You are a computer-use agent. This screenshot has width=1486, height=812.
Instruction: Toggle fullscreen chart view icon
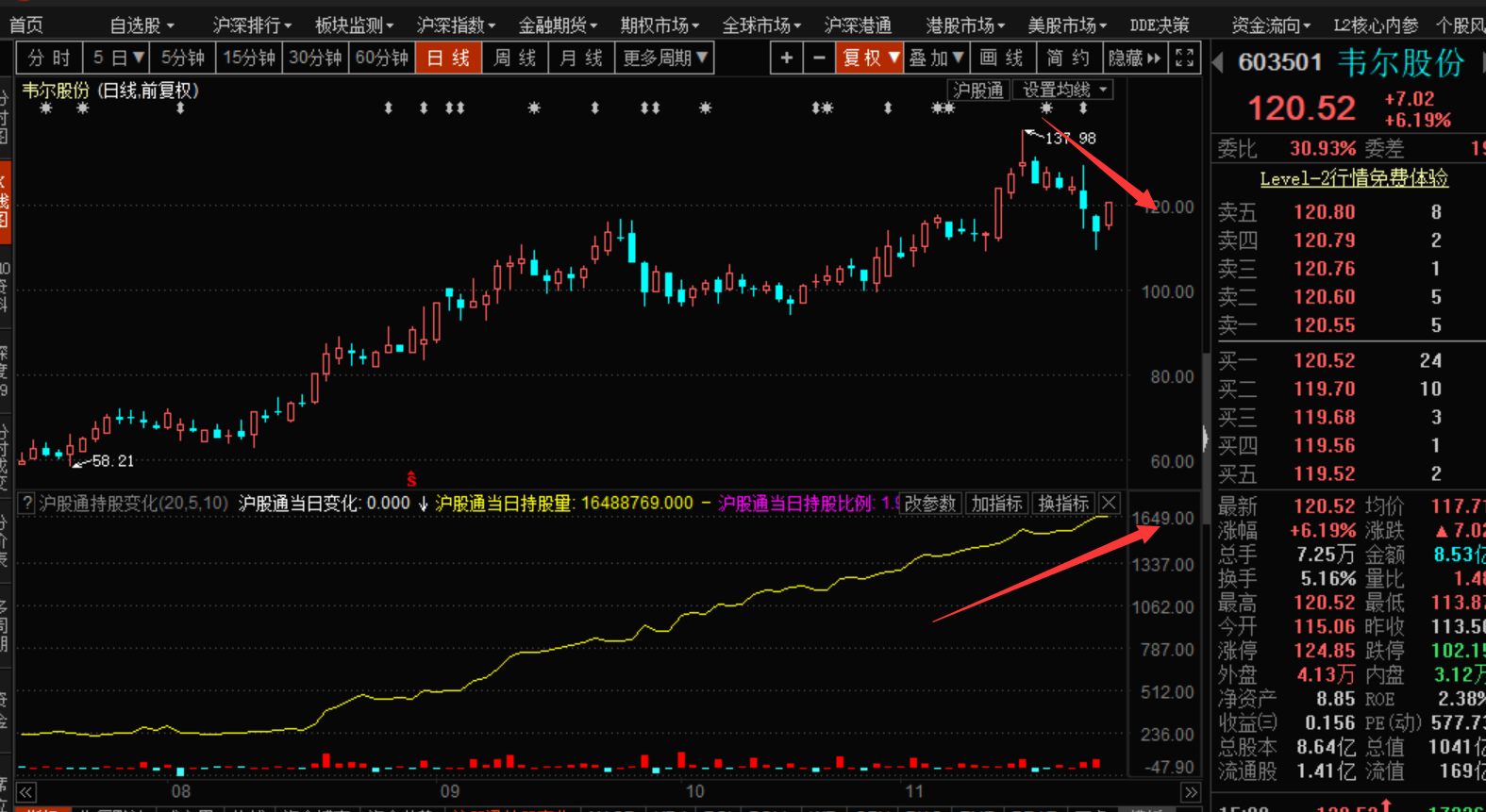click(x=1184, y=58)
